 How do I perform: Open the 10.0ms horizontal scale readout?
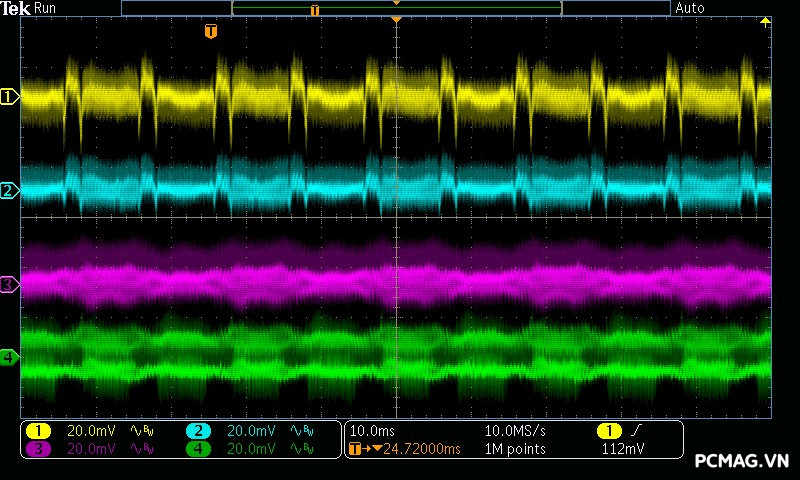[x=371, y=430]
